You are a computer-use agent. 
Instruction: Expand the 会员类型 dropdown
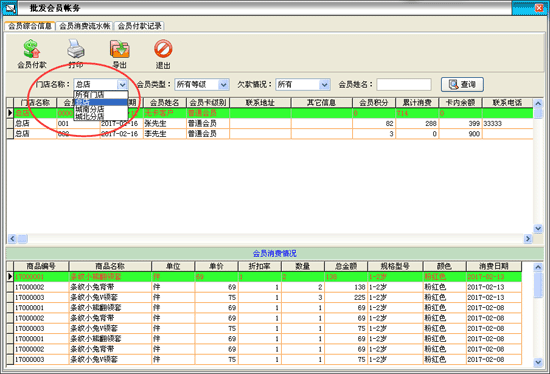pos(224,85)
